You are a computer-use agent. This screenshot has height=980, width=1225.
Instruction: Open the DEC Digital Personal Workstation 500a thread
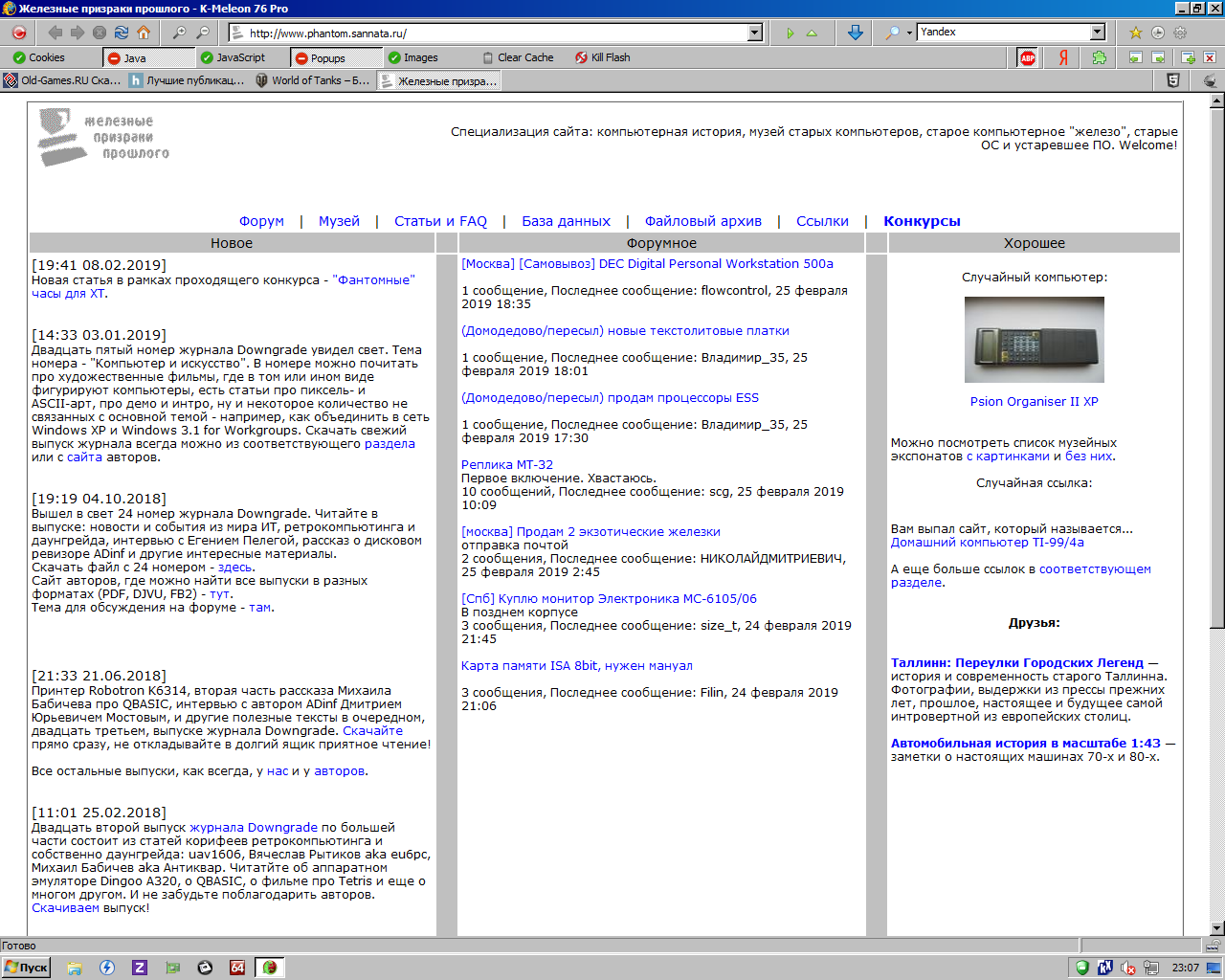click(x=647, y=264)
